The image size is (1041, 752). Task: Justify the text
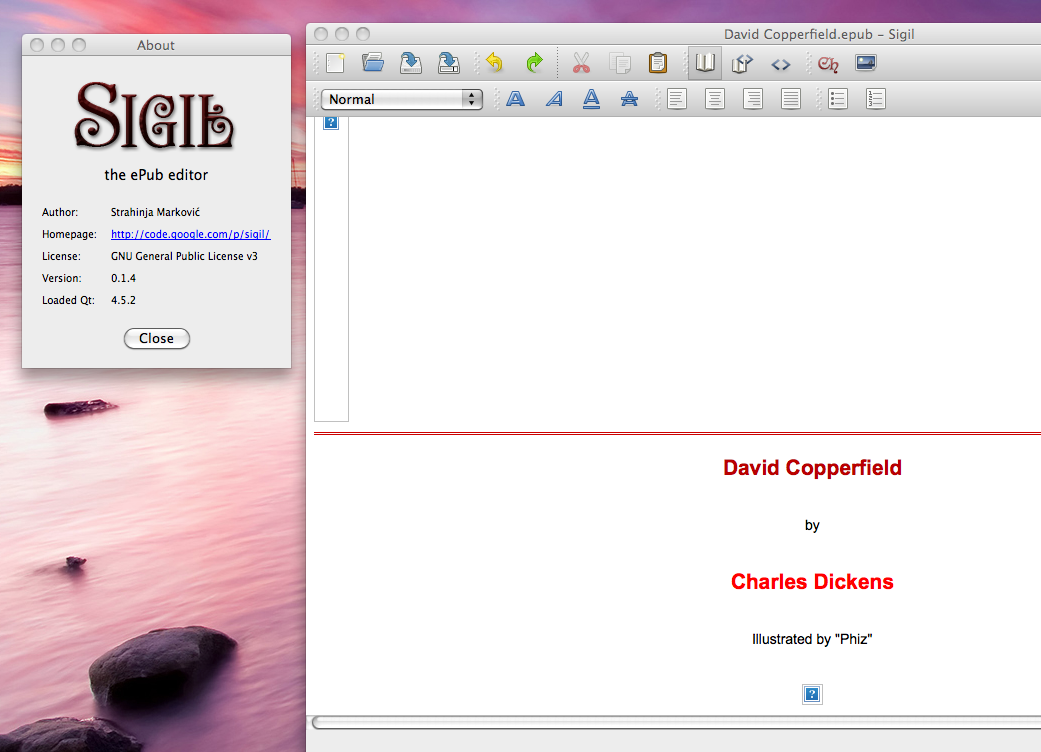(x=791, y=100)
